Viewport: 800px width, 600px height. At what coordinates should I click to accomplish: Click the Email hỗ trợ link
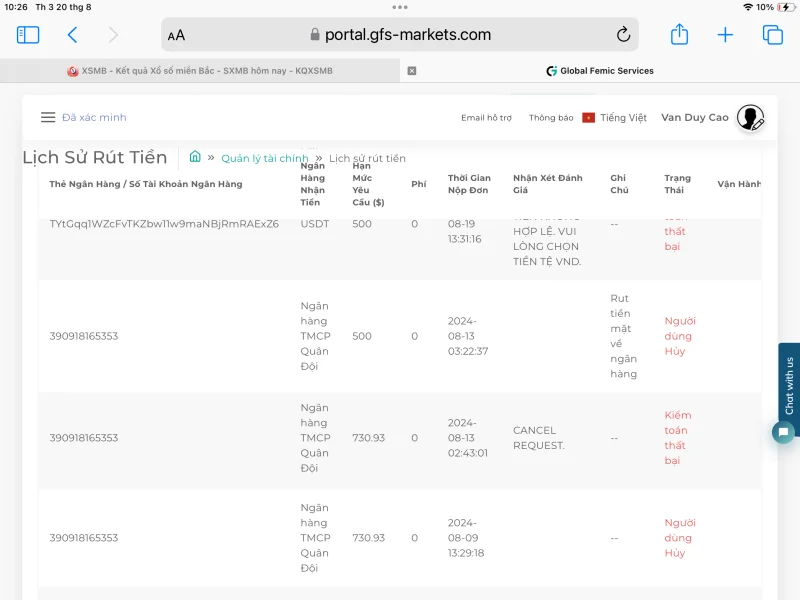coord(486,118)
